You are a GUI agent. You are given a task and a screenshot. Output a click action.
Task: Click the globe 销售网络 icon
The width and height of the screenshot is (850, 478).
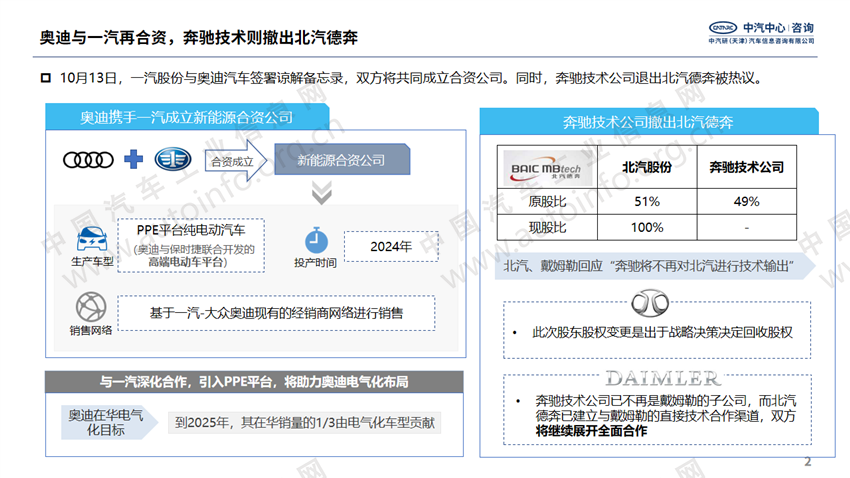click(x=91, y=307)
